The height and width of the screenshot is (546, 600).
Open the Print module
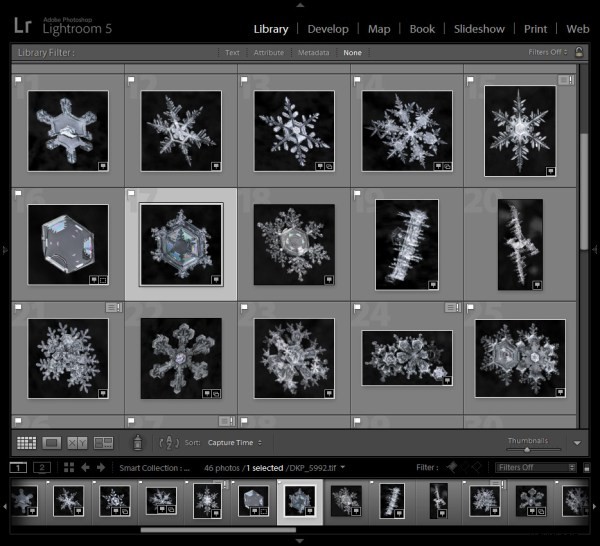click(x=535, y=29)
